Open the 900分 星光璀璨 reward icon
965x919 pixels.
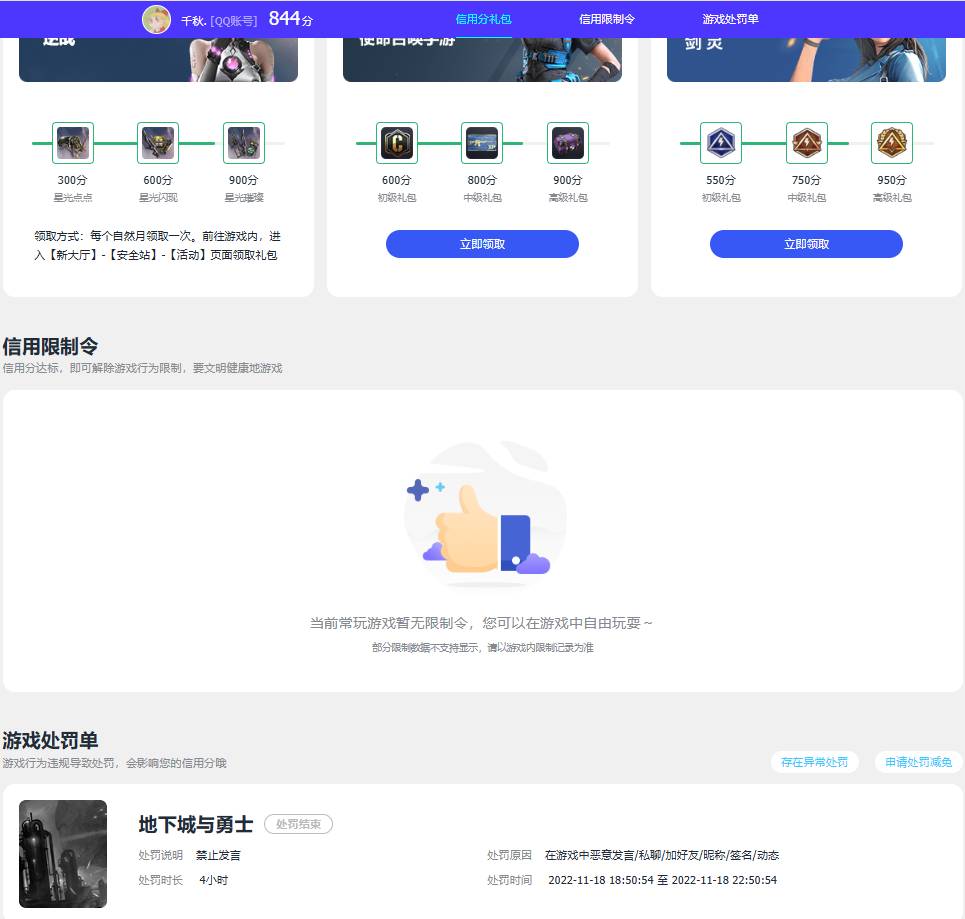click(243, 142)
